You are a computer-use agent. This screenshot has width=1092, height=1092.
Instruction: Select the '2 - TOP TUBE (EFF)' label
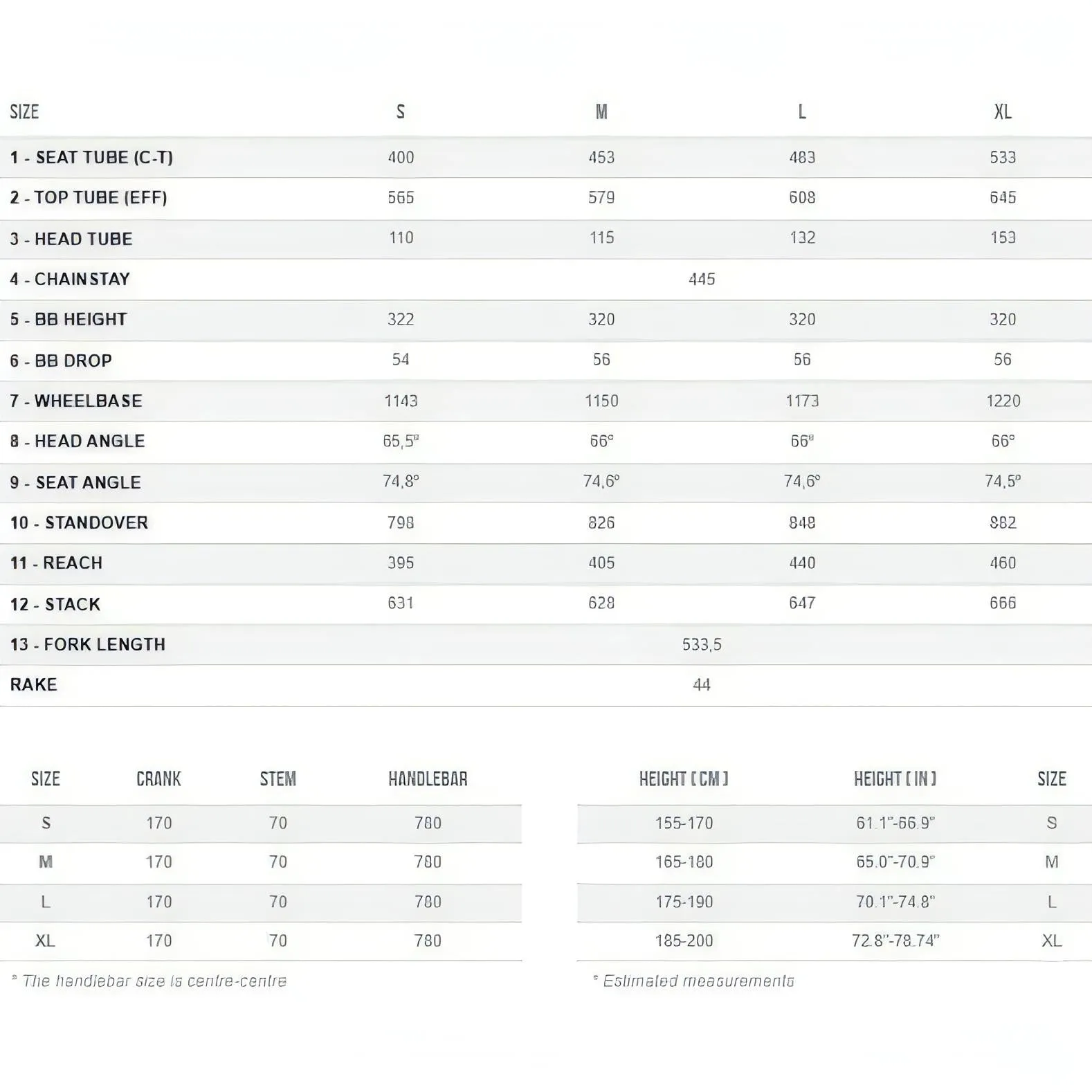[89, 198]
